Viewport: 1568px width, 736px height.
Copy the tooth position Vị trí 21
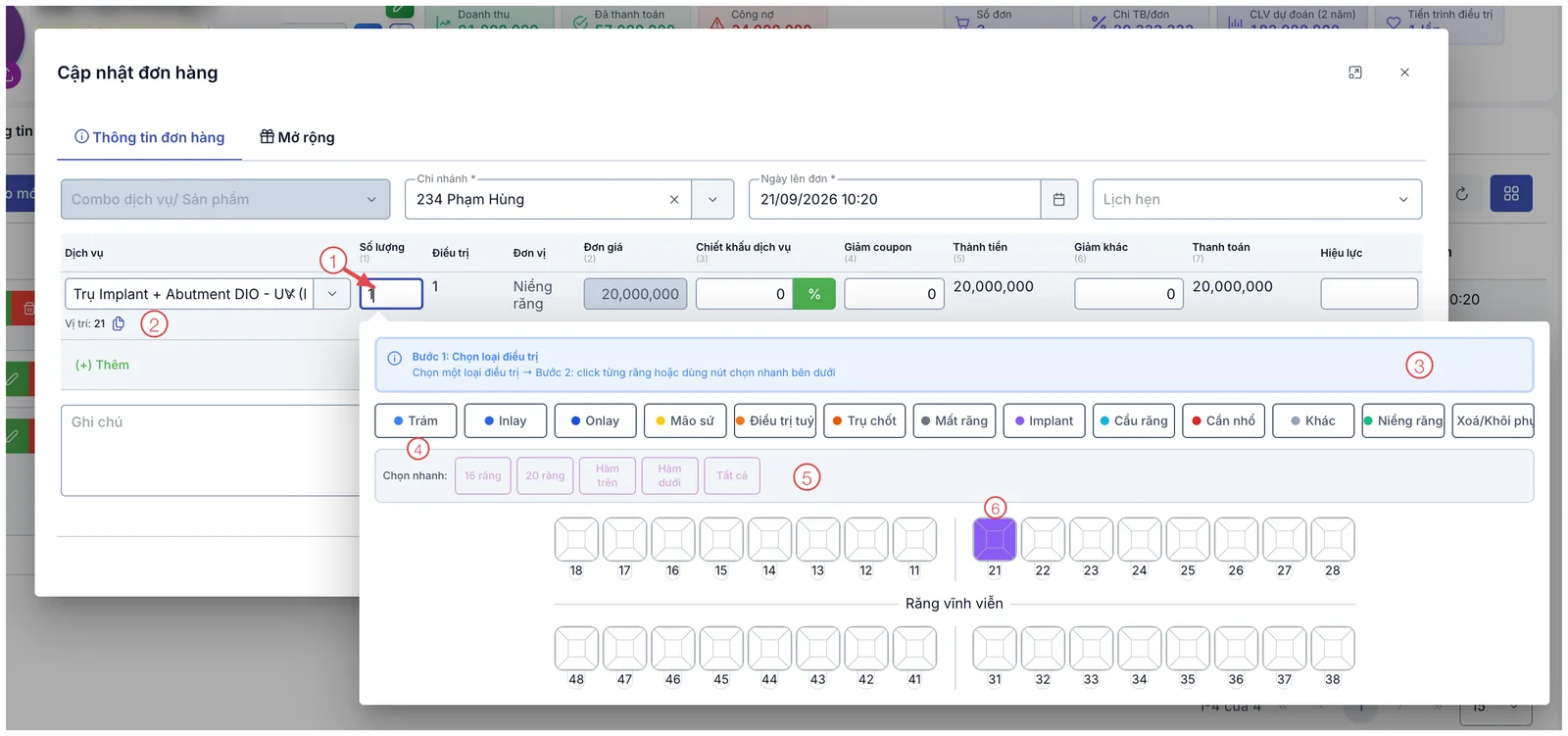(x=119, y=323)
